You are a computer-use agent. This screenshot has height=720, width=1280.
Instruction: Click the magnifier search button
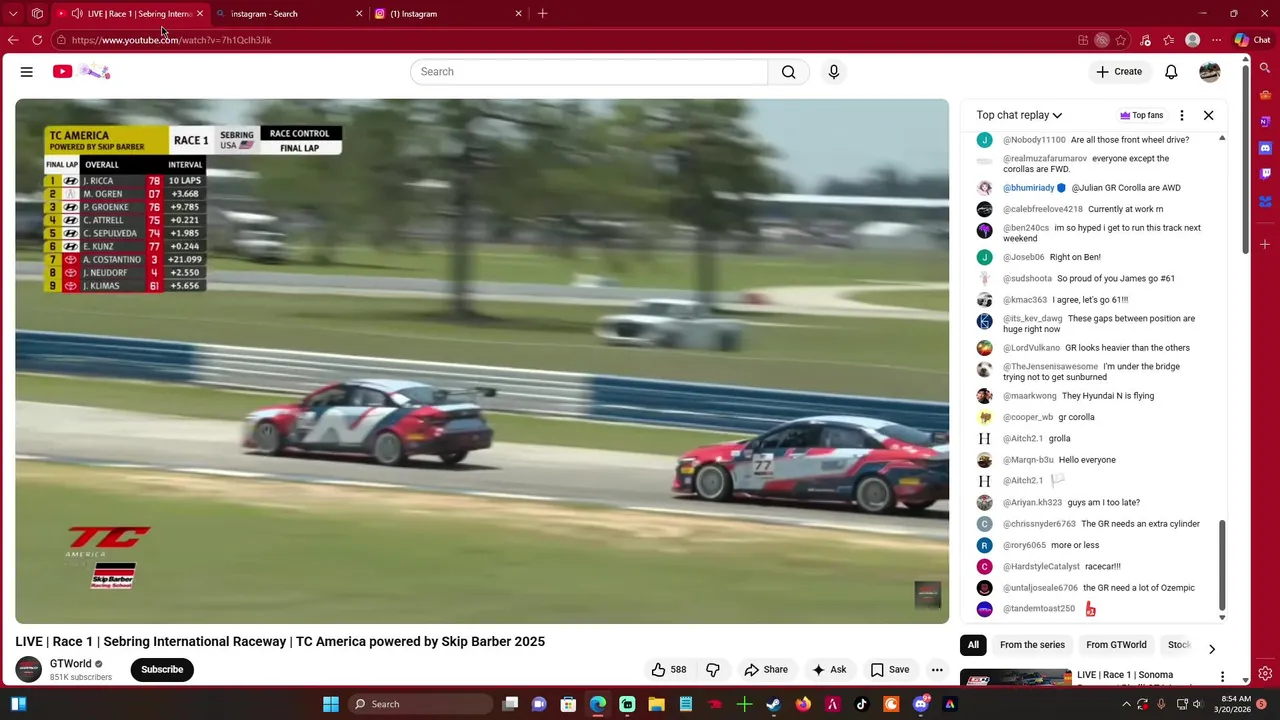pos(789,72)
